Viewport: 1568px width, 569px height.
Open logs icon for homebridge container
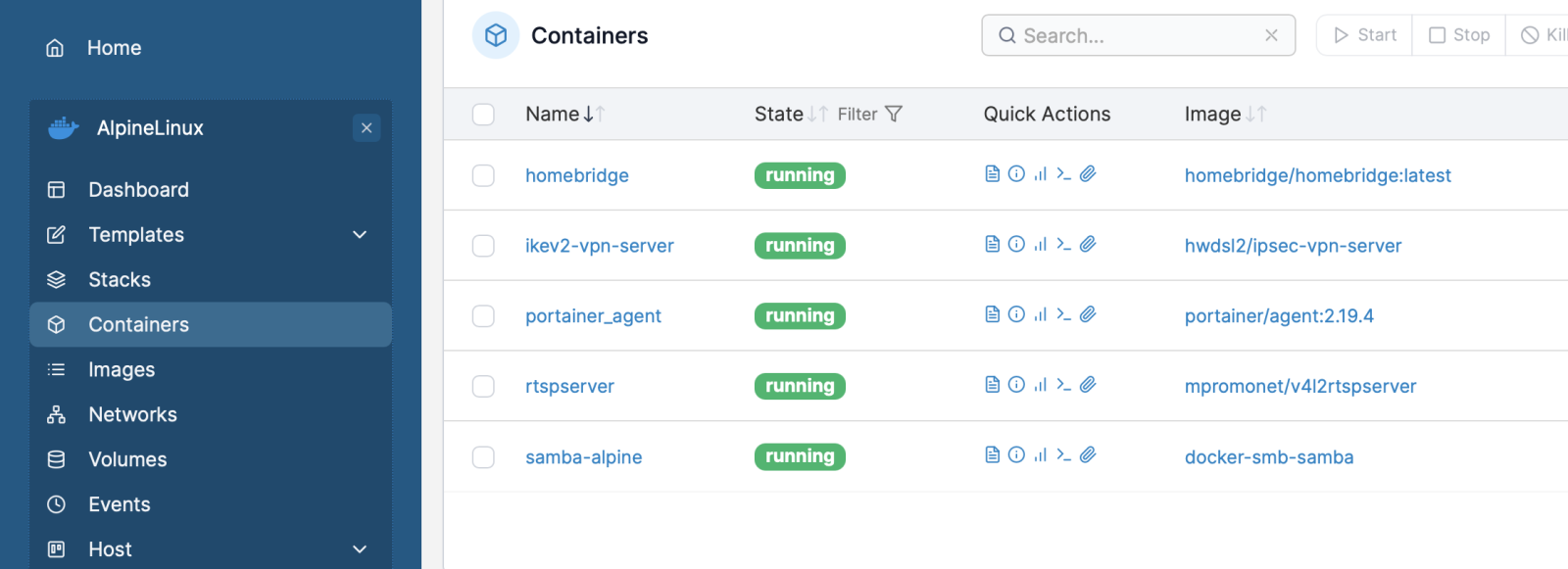(992, 174)
